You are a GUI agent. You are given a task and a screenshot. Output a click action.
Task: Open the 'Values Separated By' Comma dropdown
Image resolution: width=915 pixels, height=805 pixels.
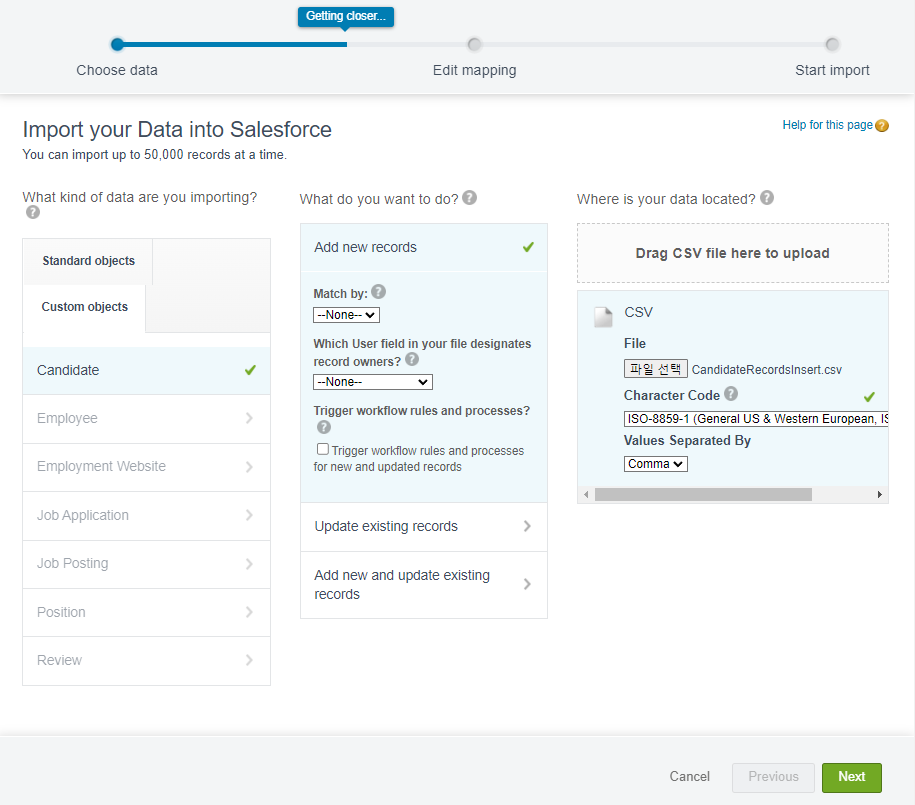click(x=656, y=464)
